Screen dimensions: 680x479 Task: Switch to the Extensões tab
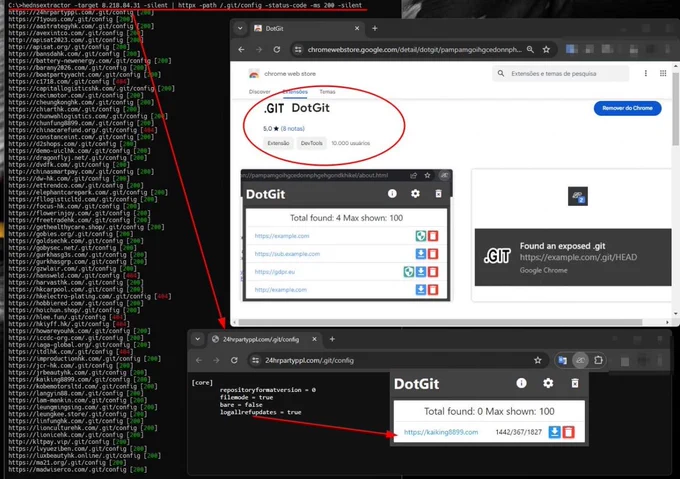click(295, 92)
